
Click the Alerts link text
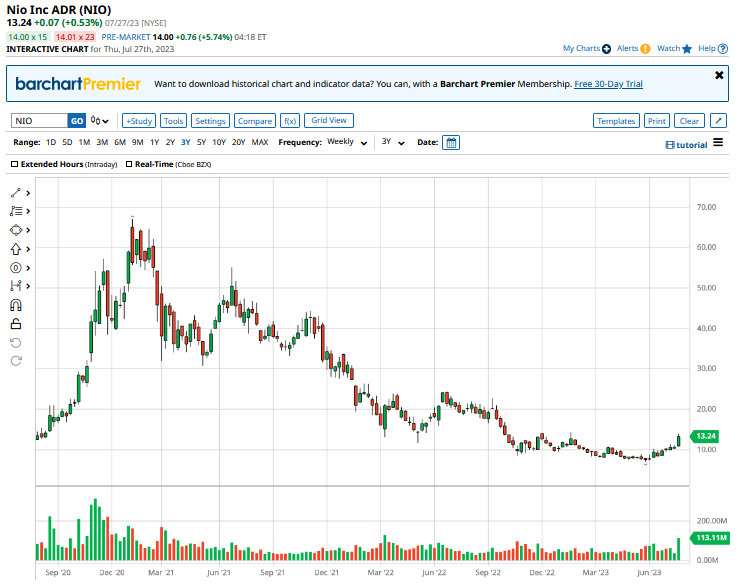[627, 48]
